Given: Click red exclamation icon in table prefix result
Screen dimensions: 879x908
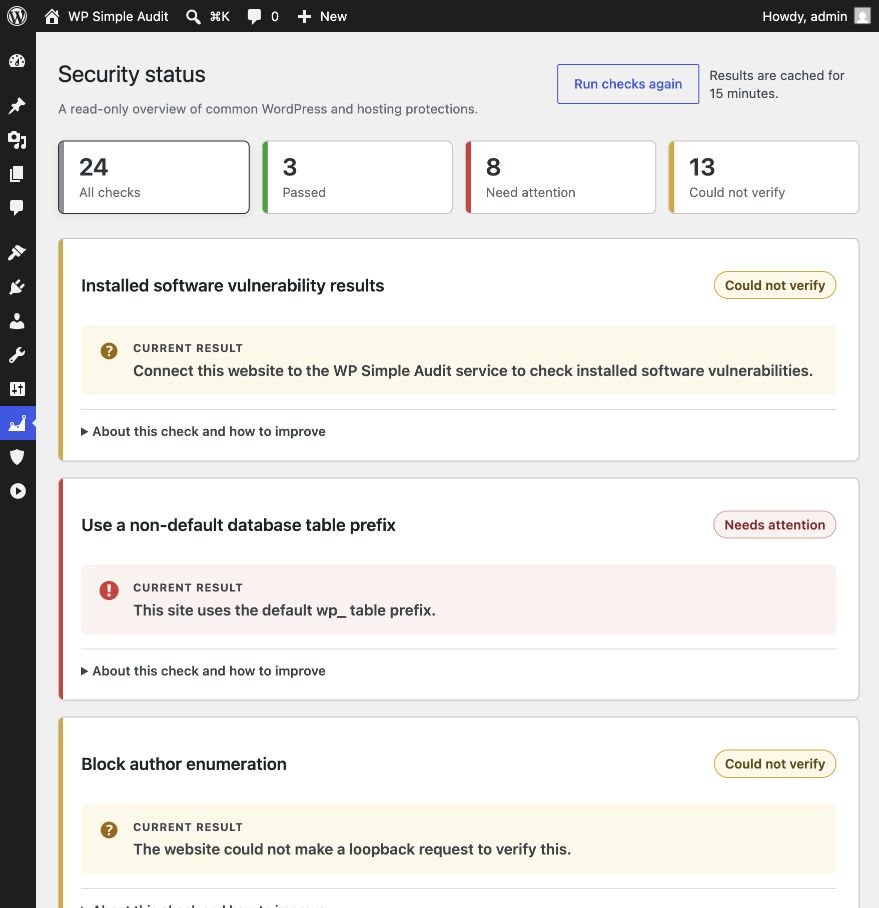Looking at the screenshot, I should (109, 590).
